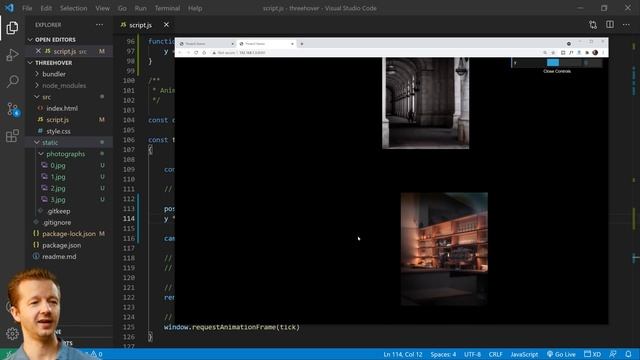The image size is (640, 360).
Task: Open package.json in explorer
Action: point(61,245)
